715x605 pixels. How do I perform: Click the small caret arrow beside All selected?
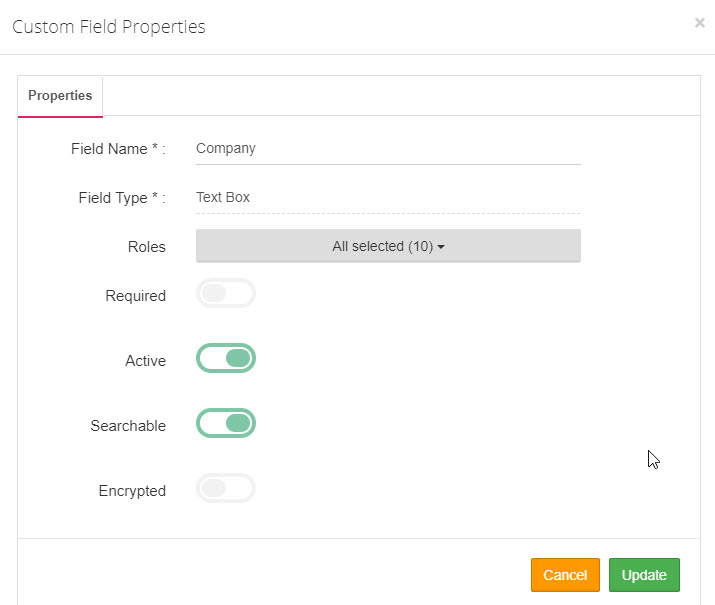[x=441, y=247]
